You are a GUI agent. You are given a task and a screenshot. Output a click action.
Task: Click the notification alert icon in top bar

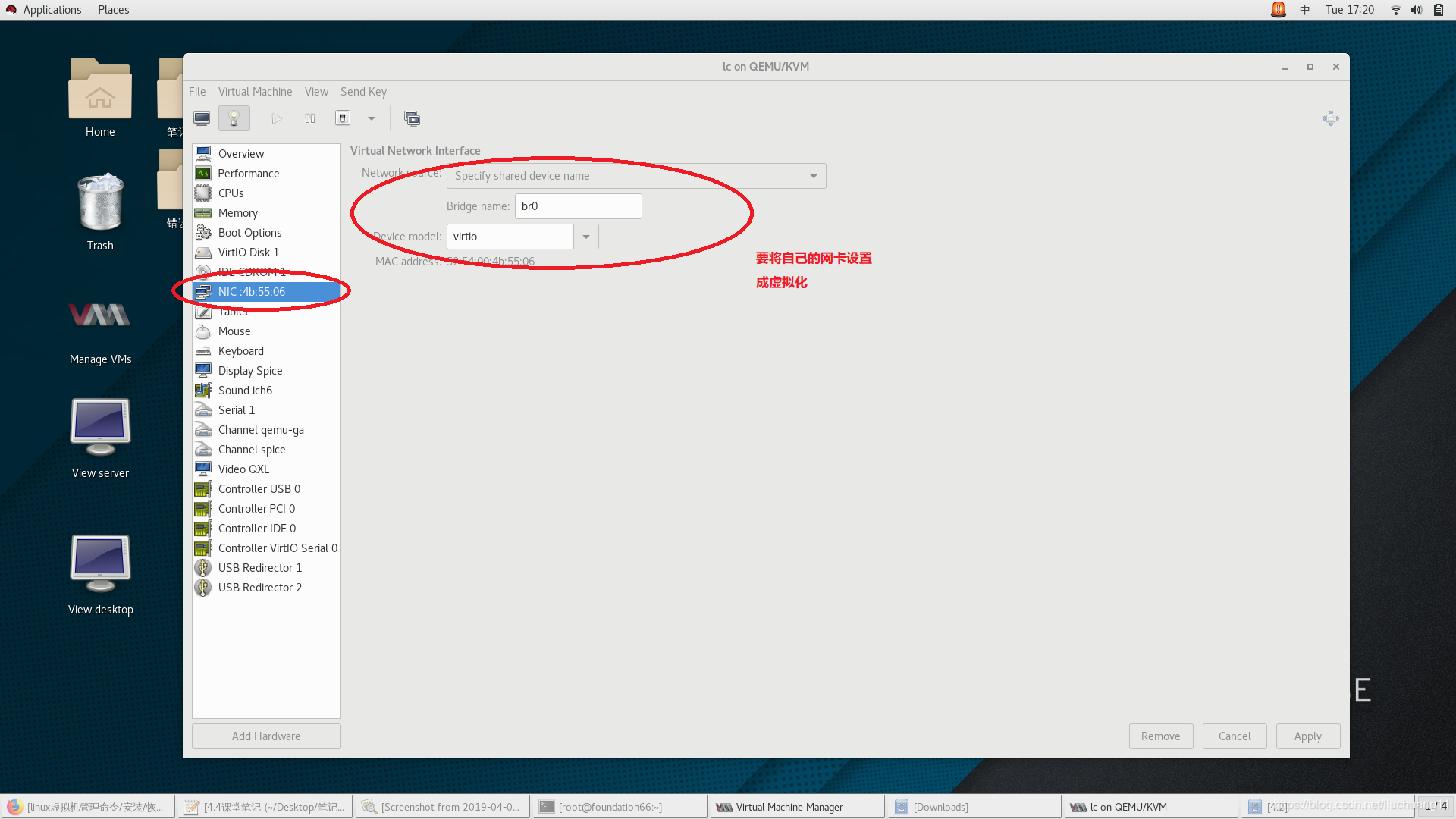tap(1278, 10)
